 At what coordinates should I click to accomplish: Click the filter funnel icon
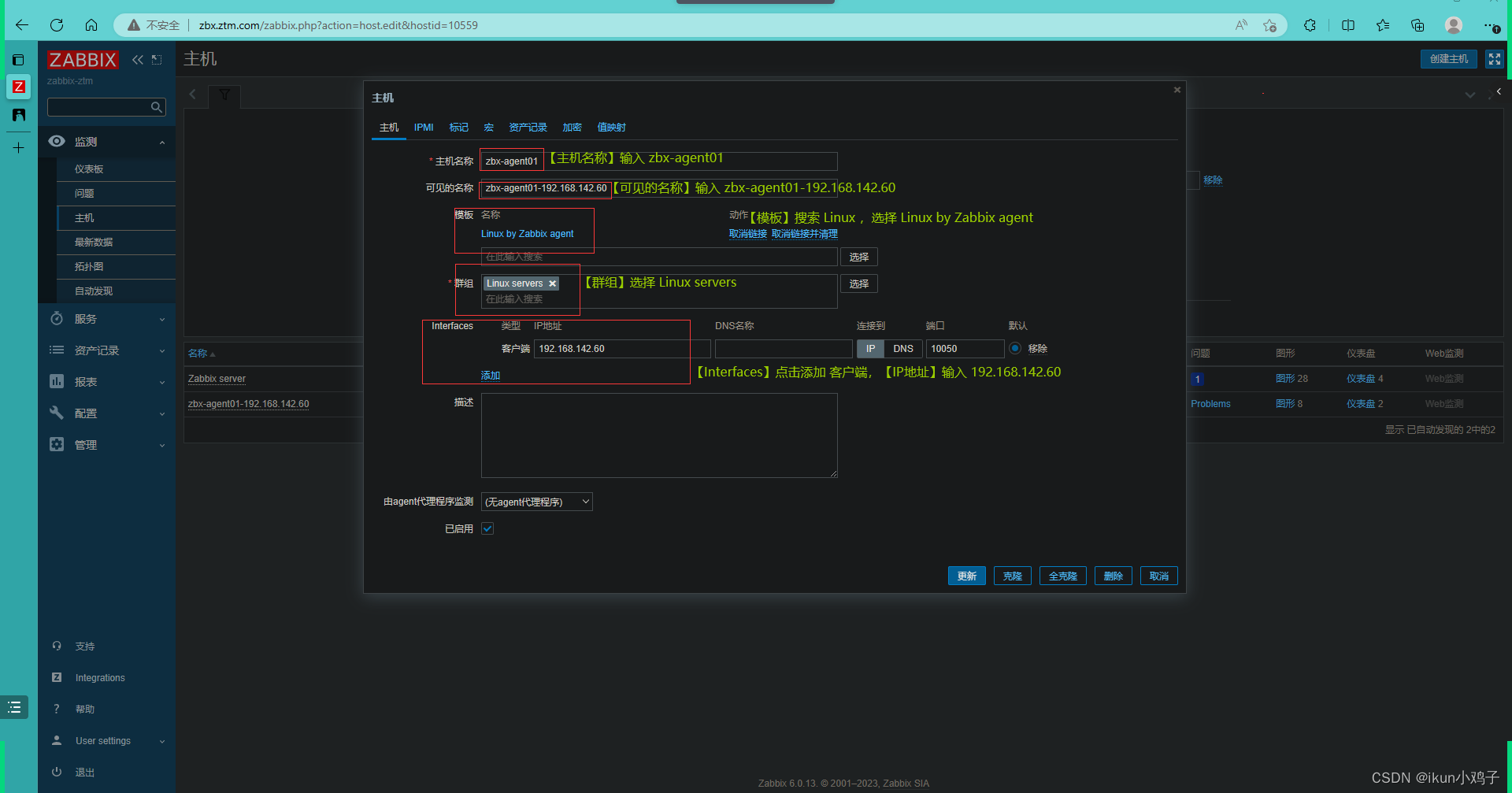tap(224, 94)
